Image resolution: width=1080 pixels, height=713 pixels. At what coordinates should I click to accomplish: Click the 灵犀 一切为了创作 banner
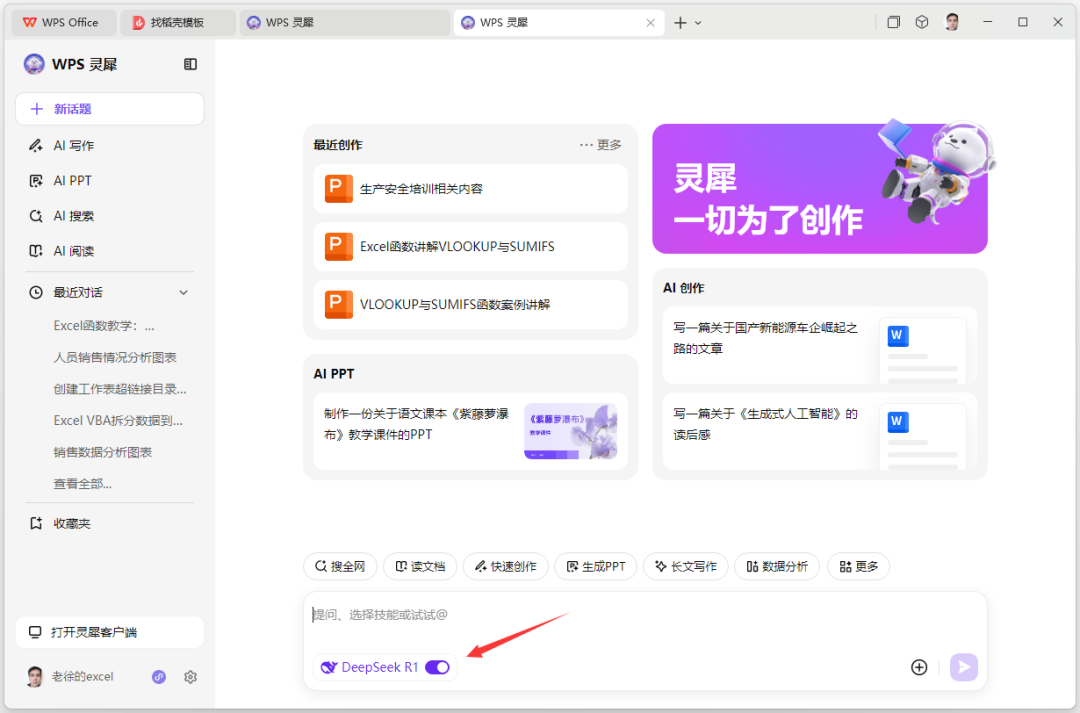(820, 189)
